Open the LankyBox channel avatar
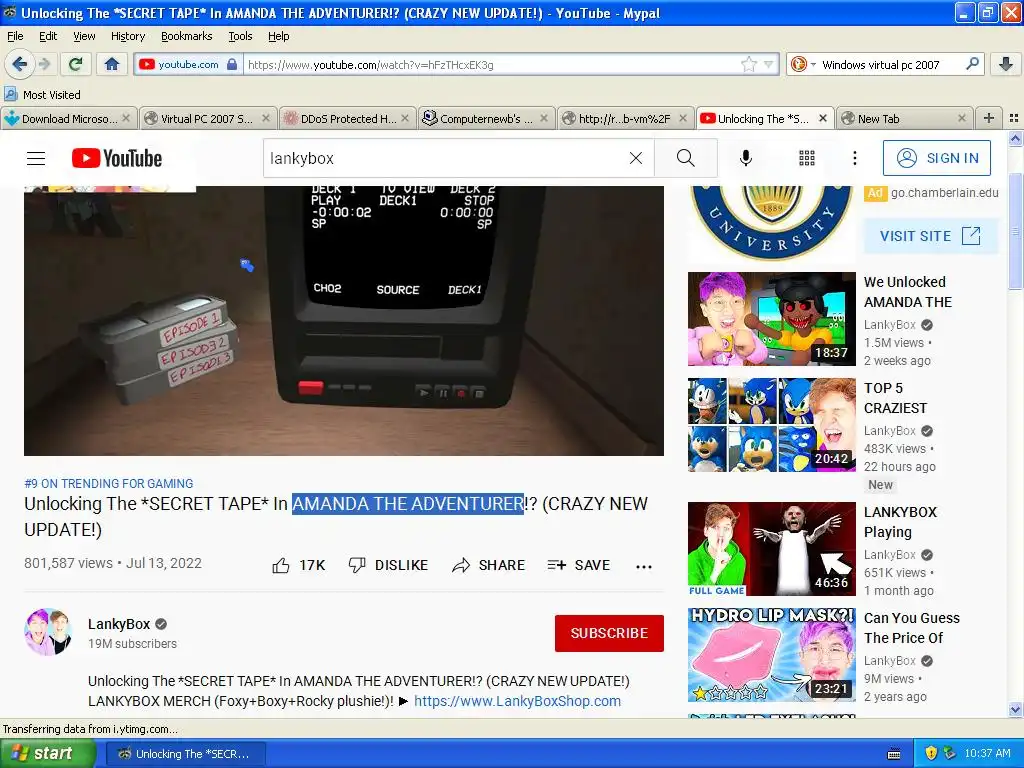Viewport: 1024px width, 768px height. click(x=48, y=632)
